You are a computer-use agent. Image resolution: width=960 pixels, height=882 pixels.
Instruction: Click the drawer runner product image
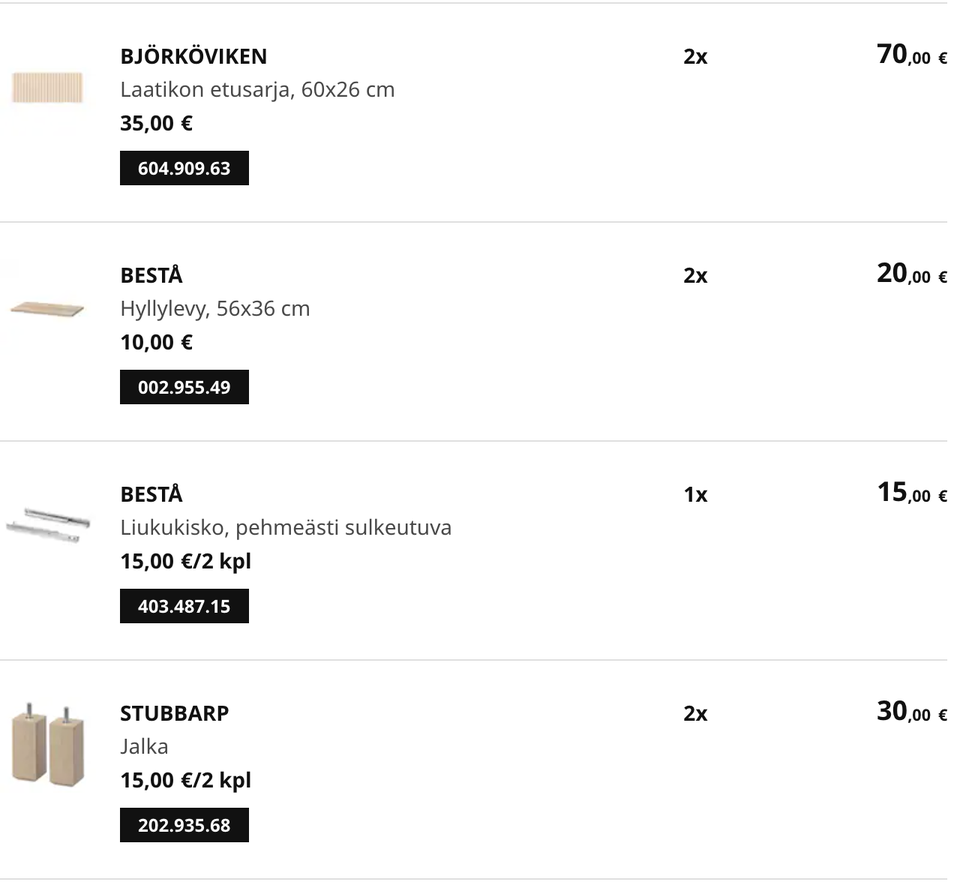pos(47,524)
